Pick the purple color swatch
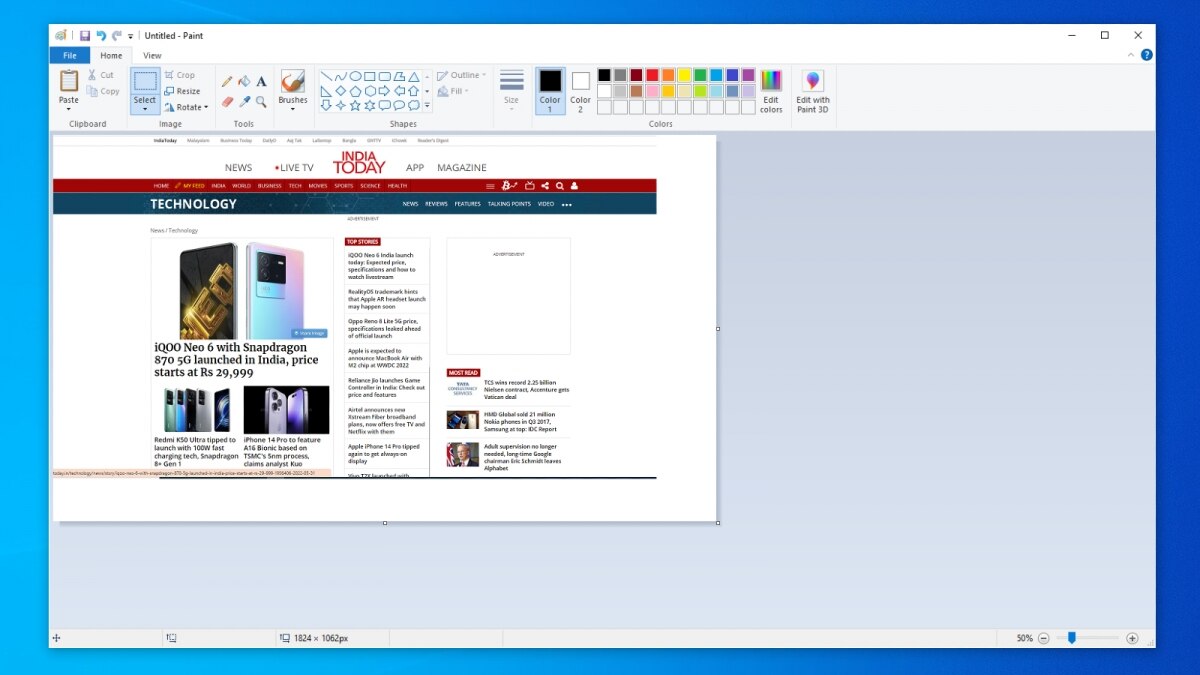The width and height of the screenshot is (1200, 675). point(748,75)
